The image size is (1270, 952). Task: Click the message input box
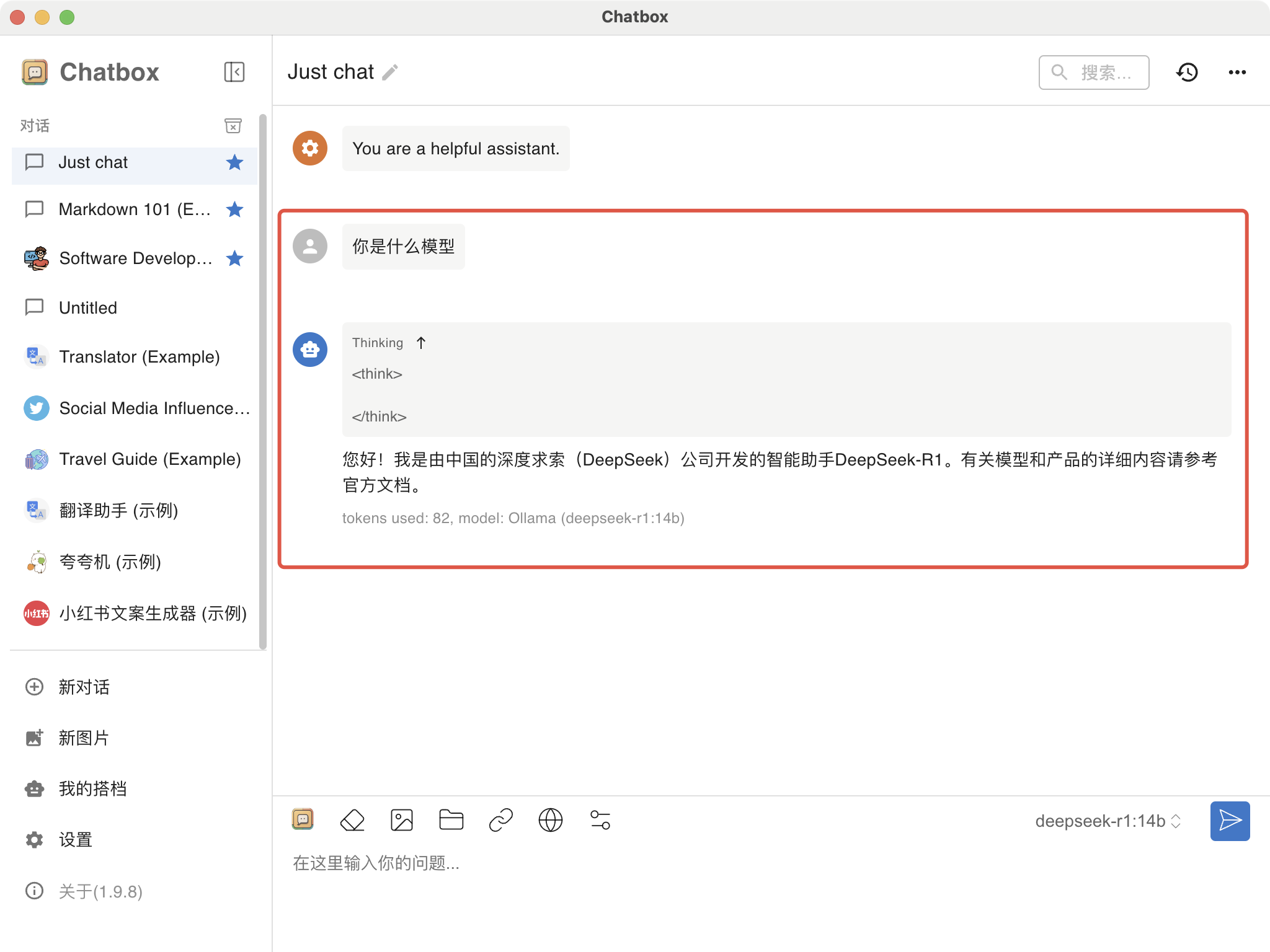771,863
